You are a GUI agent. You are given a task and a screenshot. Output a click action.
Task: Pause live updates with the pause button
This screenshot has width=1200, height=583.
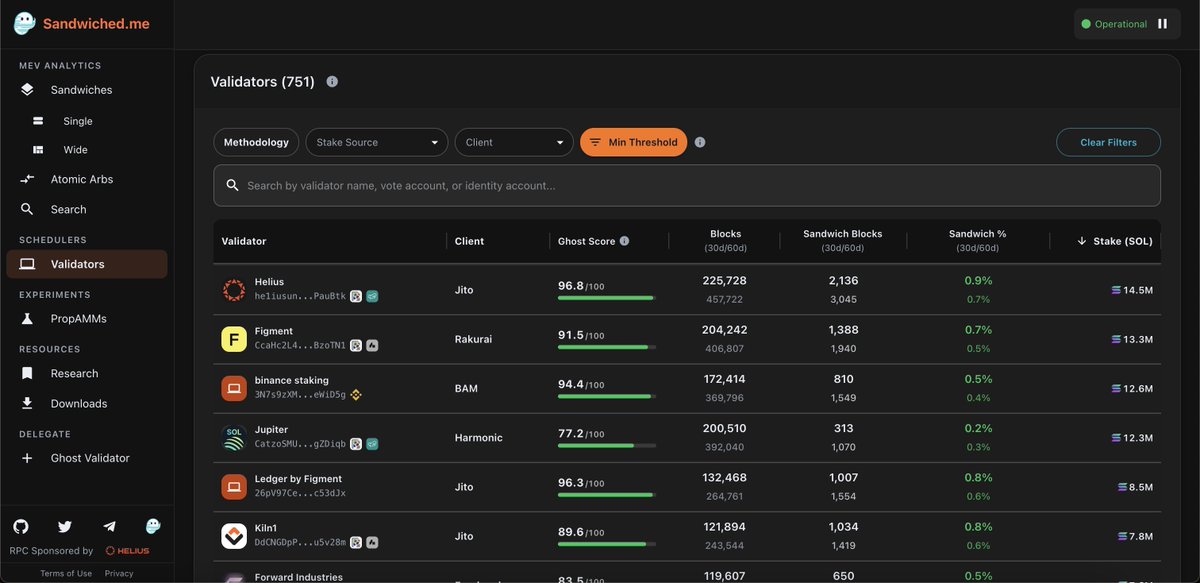pos(1162,24)
